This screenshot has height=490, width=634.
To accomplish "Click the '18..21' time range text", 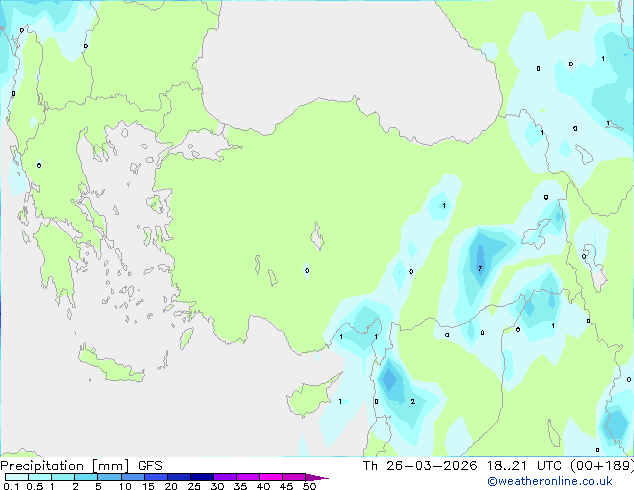I will click(507, 466).
